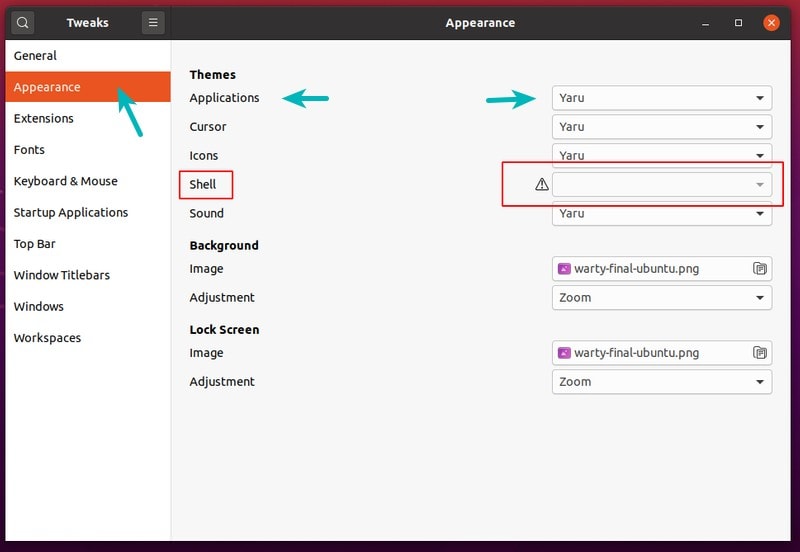
Task: Click the Lock Screen image file browse icon
Action: [760, 353]
